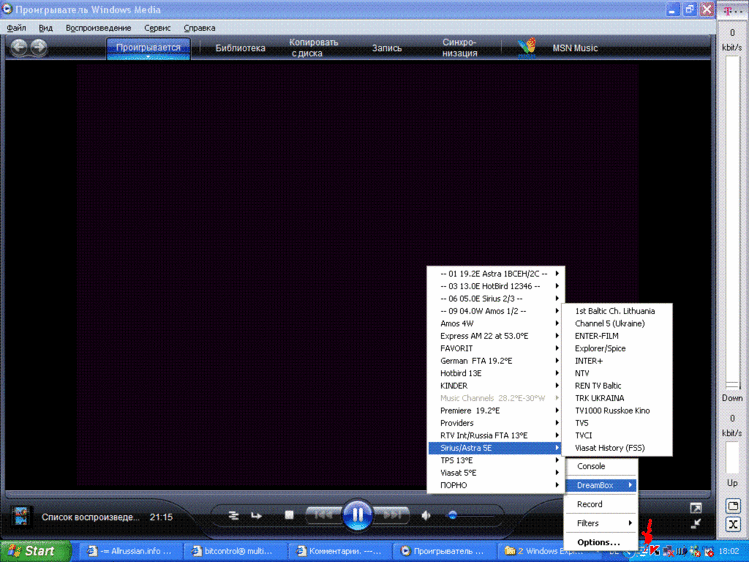749x562 pixels.
Task: Expand the Premiere 19.2°E submenu
Action: pos(496,410)
